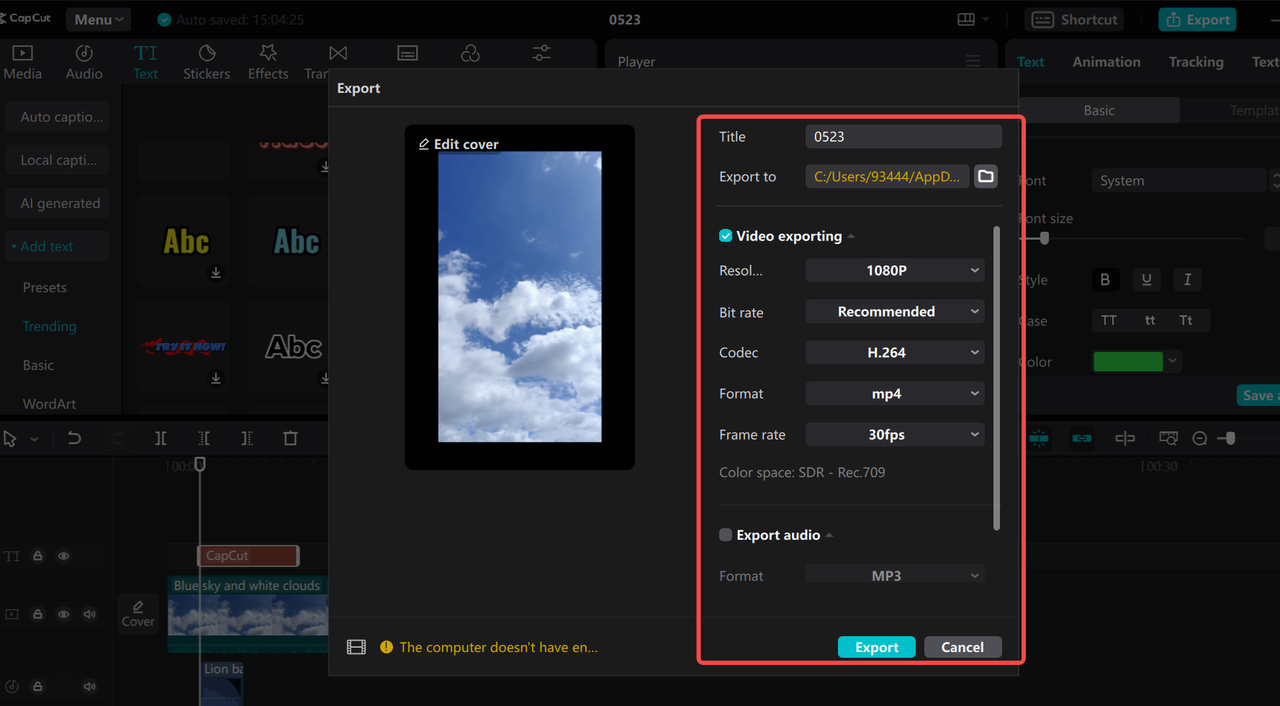Lock the text track
Image resolution: width=1280 pixels, height=706 pixels.
[37, 556]
